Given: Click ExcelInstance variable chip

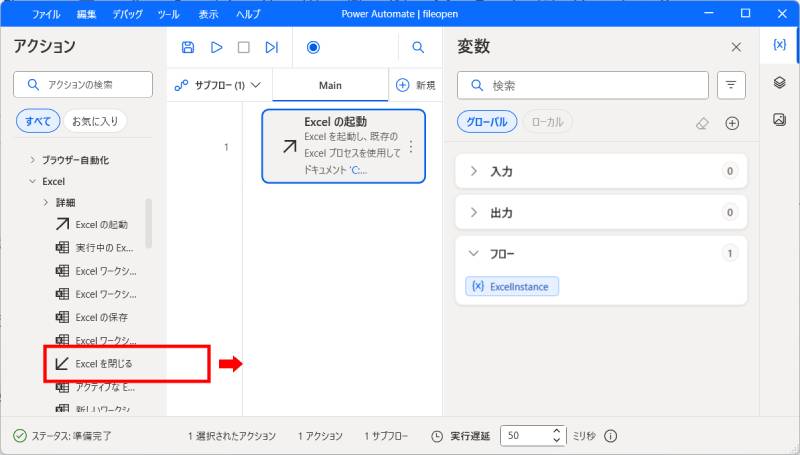Looking at the screenshot, I should 512,286.
